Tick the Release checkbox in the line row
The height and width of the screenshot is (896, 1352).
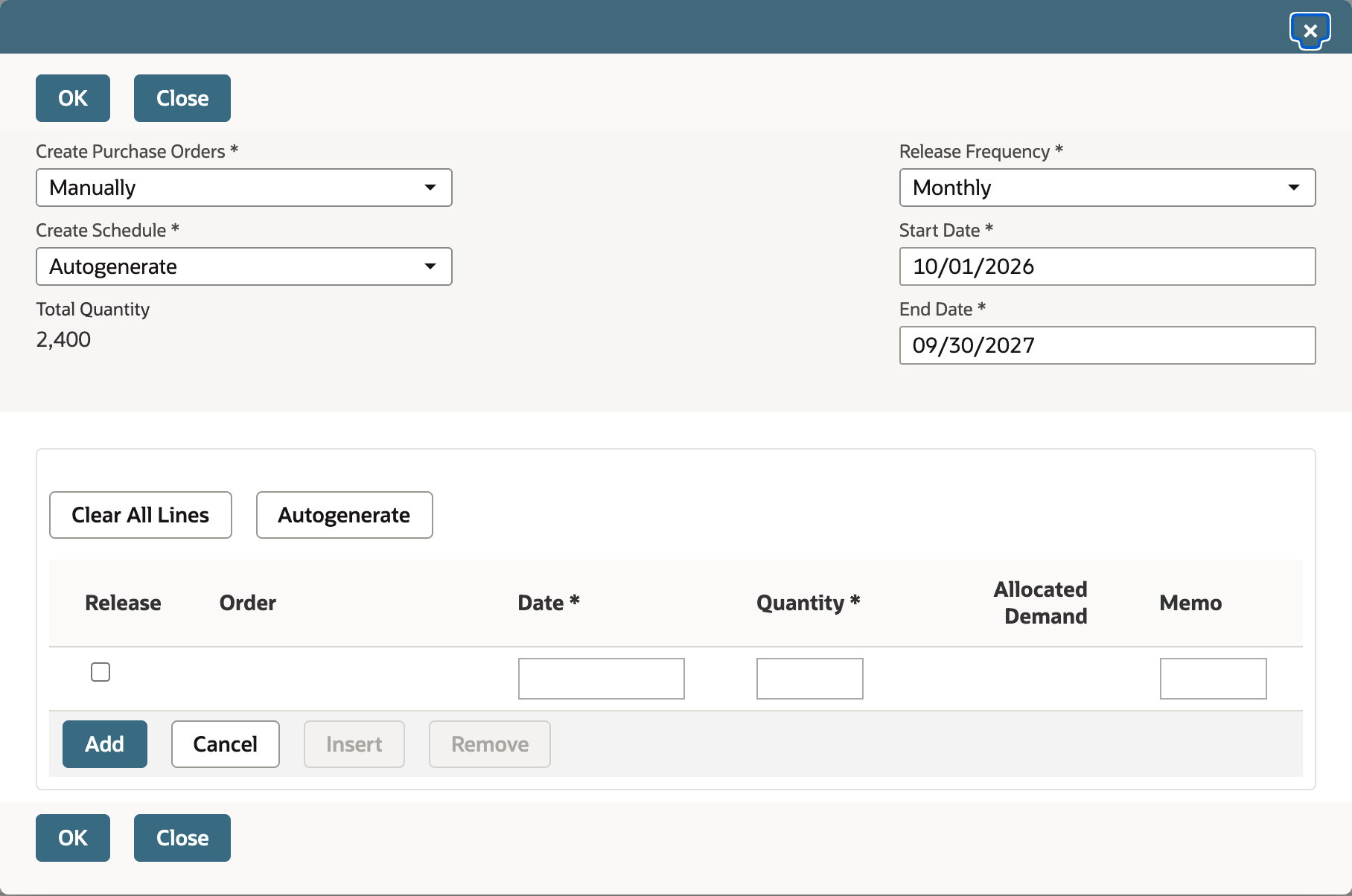coord(101,672)
